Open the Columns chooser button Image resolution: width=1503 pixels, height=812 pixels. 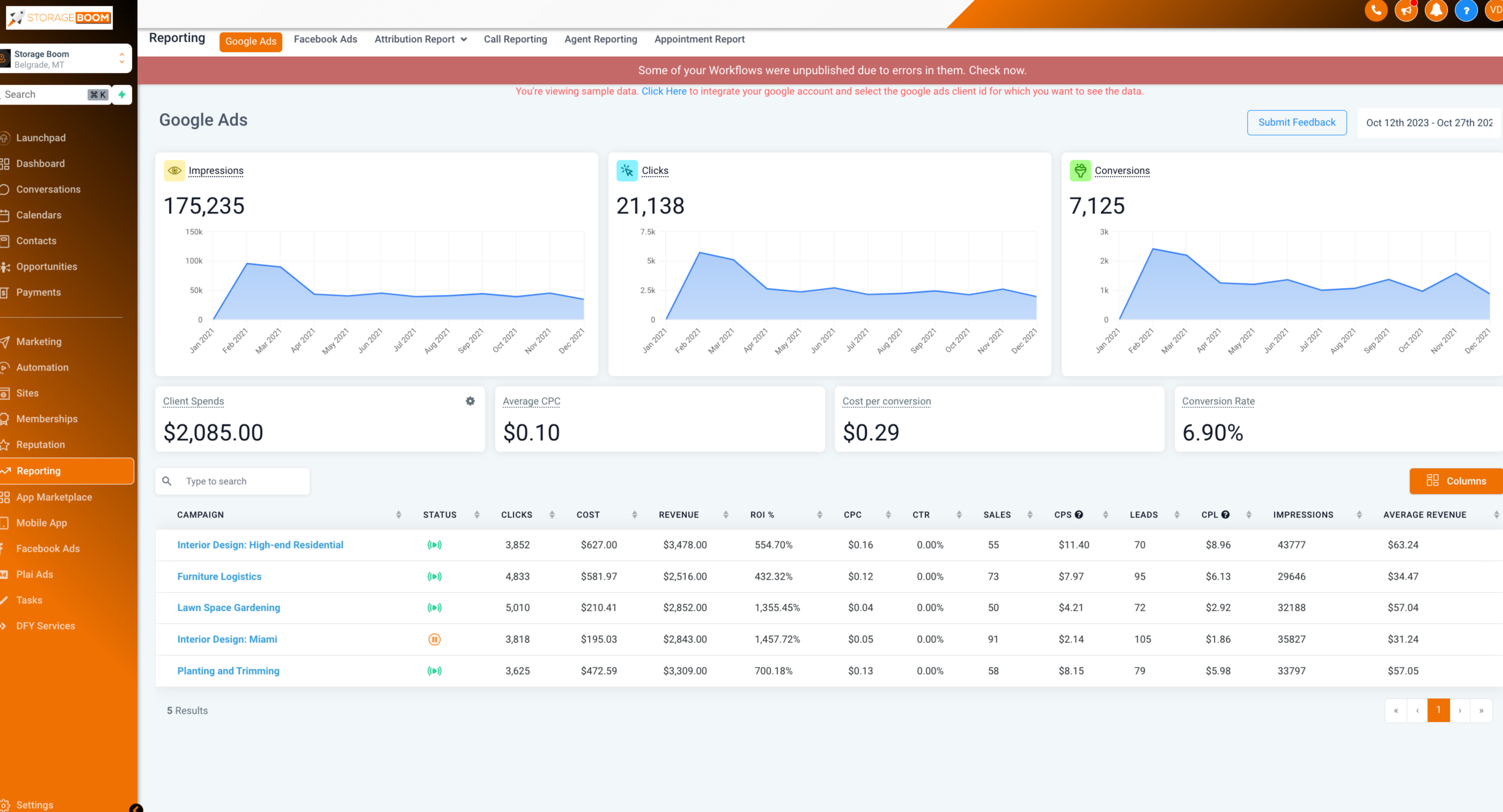[1456, 481]
